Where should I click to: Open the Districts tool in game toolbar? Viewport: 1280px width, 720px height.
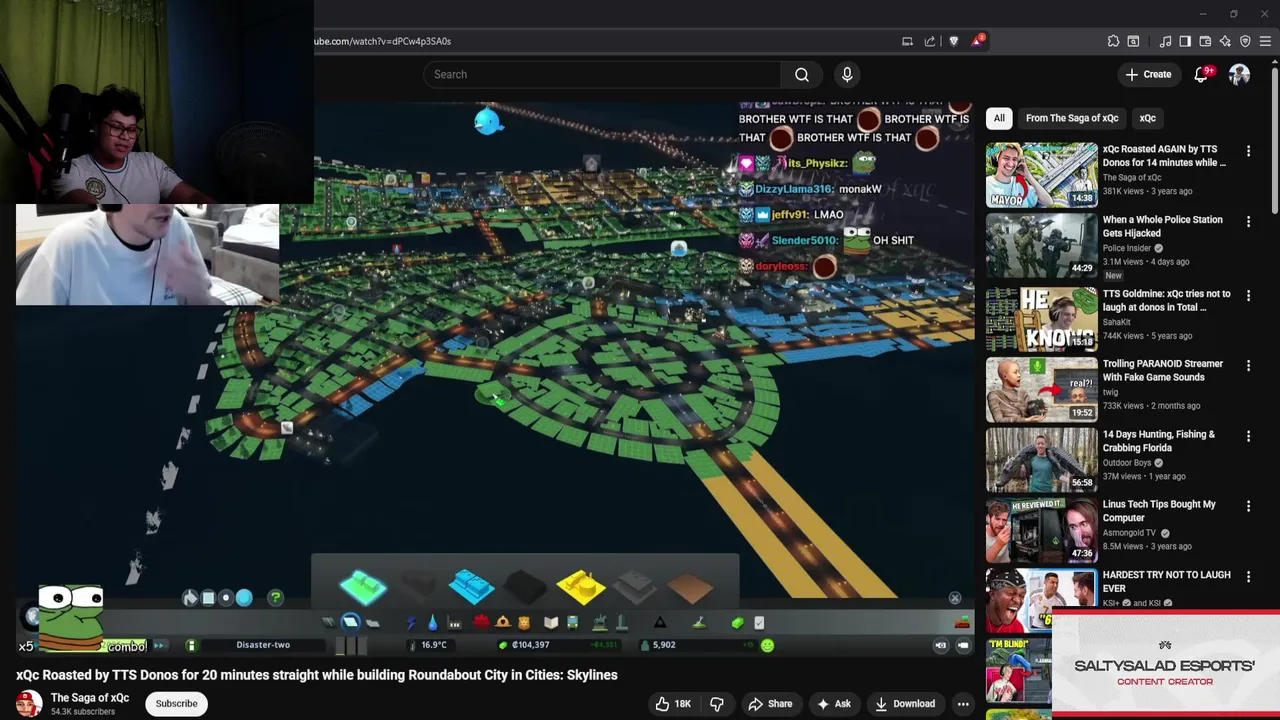pyautogui.click(x=373, y=622)
